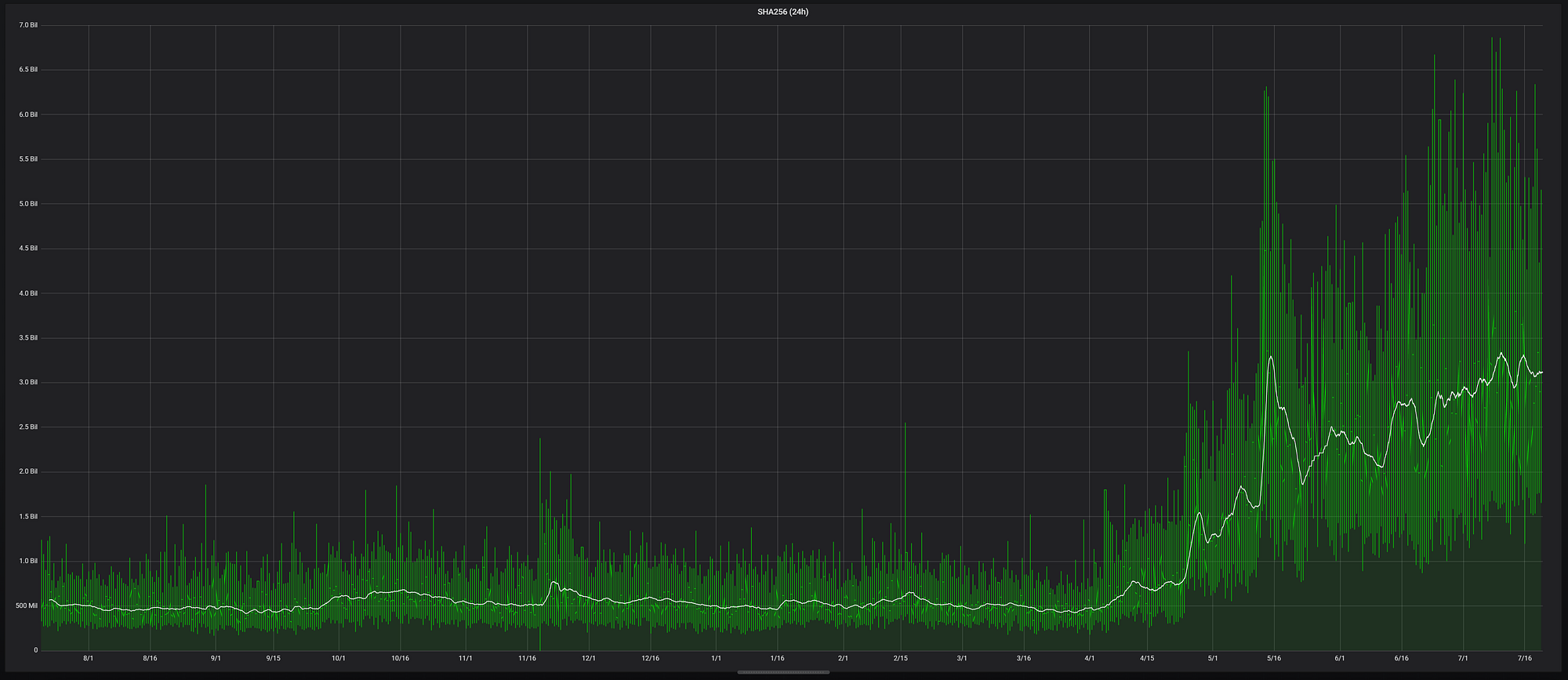Click the 6.5 Bil y-axis label
Viewport: 1568px width, 680px height.
pos(28,70)
